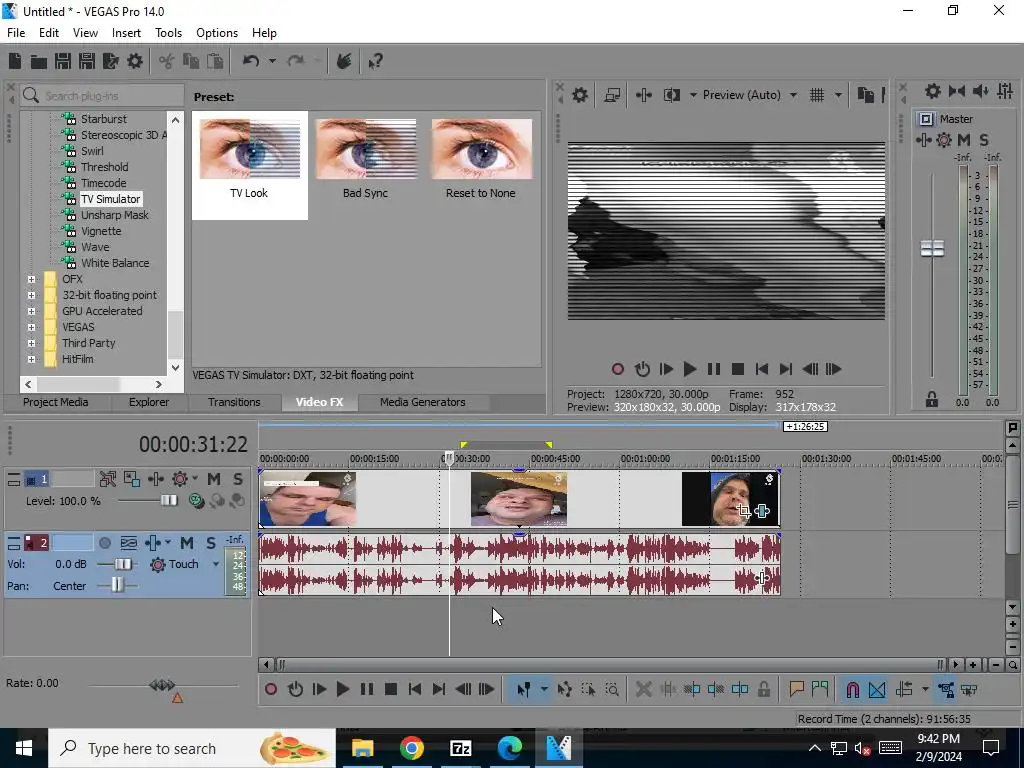Switch to the Transitions tab
1024x768 pixels.
pyautogui.click(x=234, y=402)
